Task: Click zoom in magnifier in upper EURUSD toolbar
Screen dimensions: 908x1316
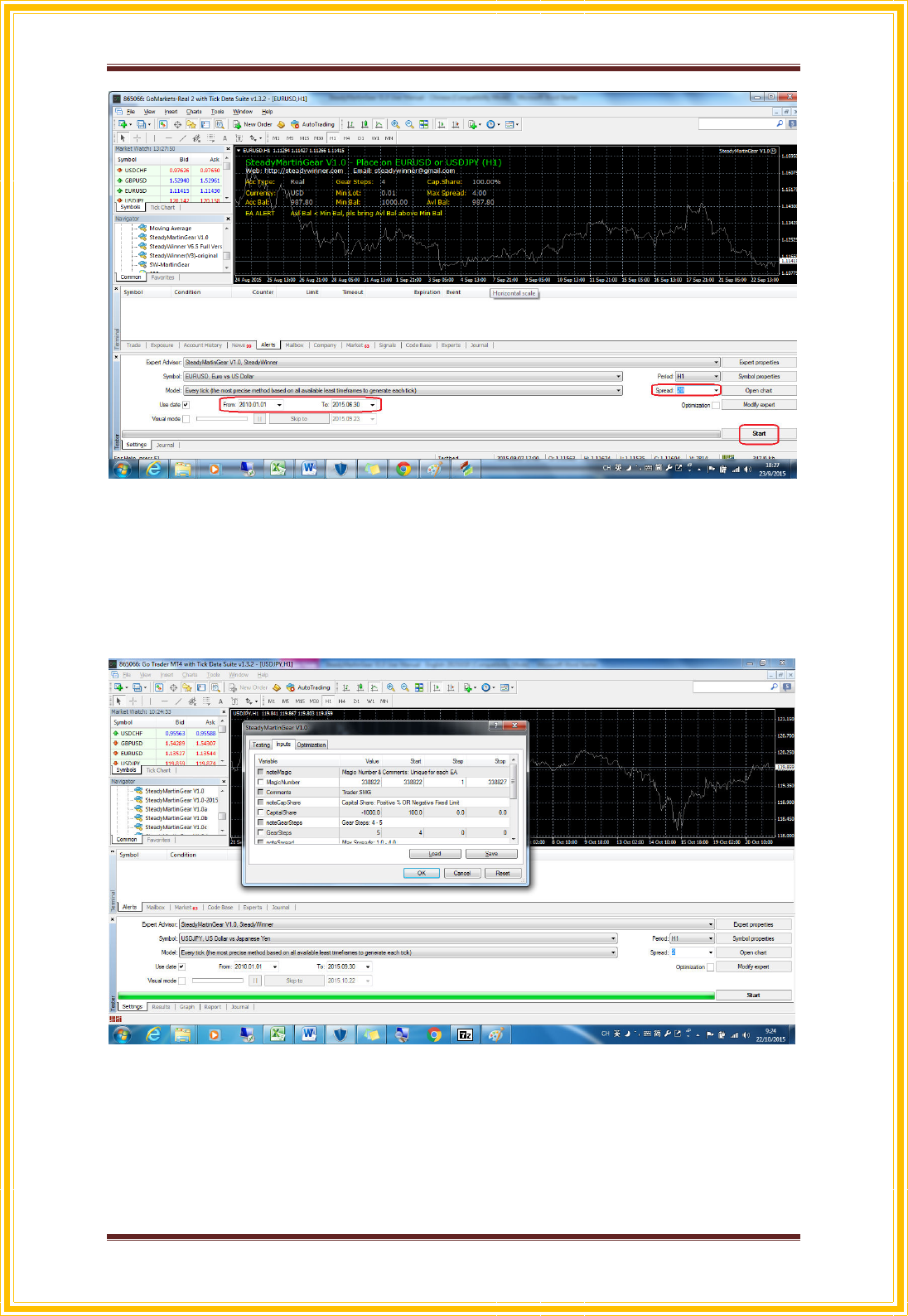Action: point(395,124)
